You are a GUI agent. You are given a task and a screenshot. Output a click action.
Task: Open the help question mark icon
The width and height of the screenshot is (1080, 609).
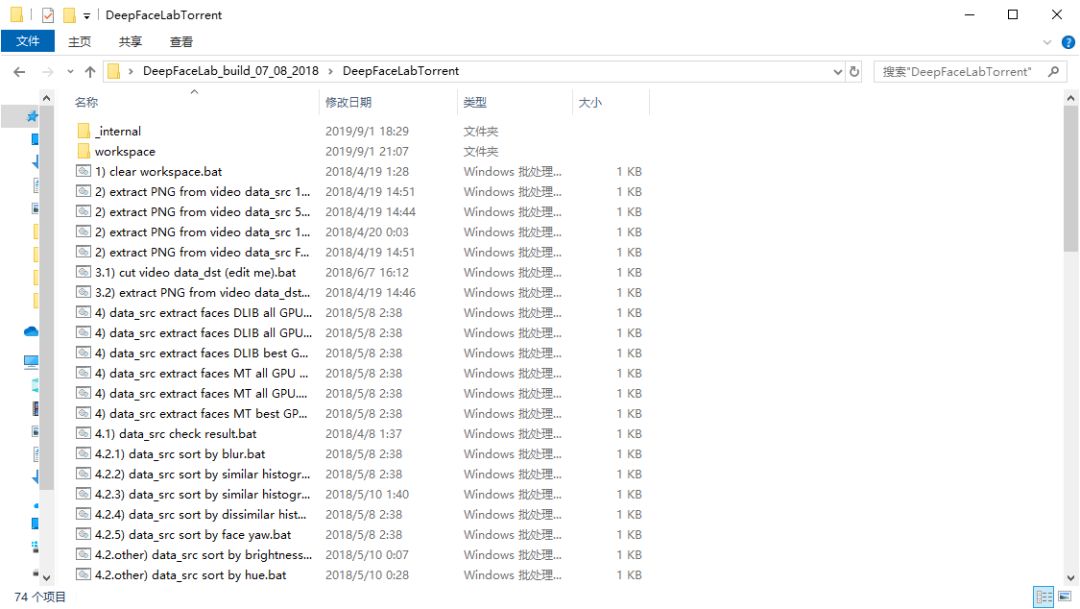click(1068, 42)
